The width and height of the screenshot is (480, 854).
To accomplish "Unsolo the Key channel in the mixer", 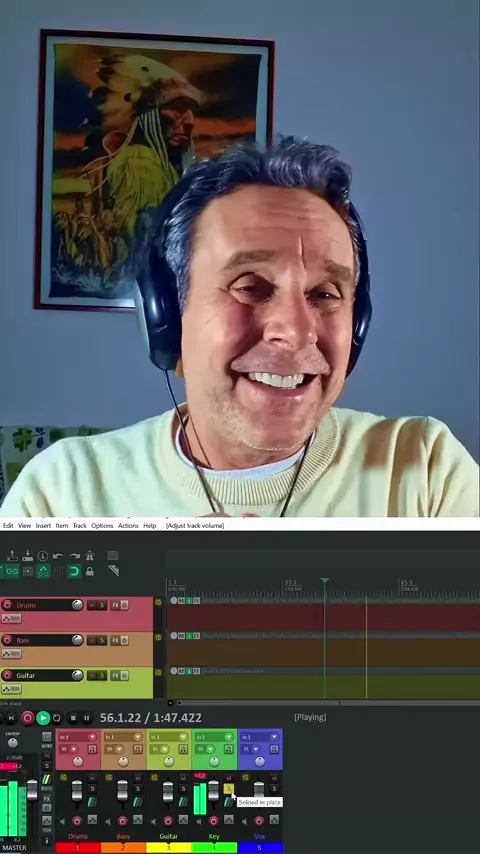I will pos(229,789).
